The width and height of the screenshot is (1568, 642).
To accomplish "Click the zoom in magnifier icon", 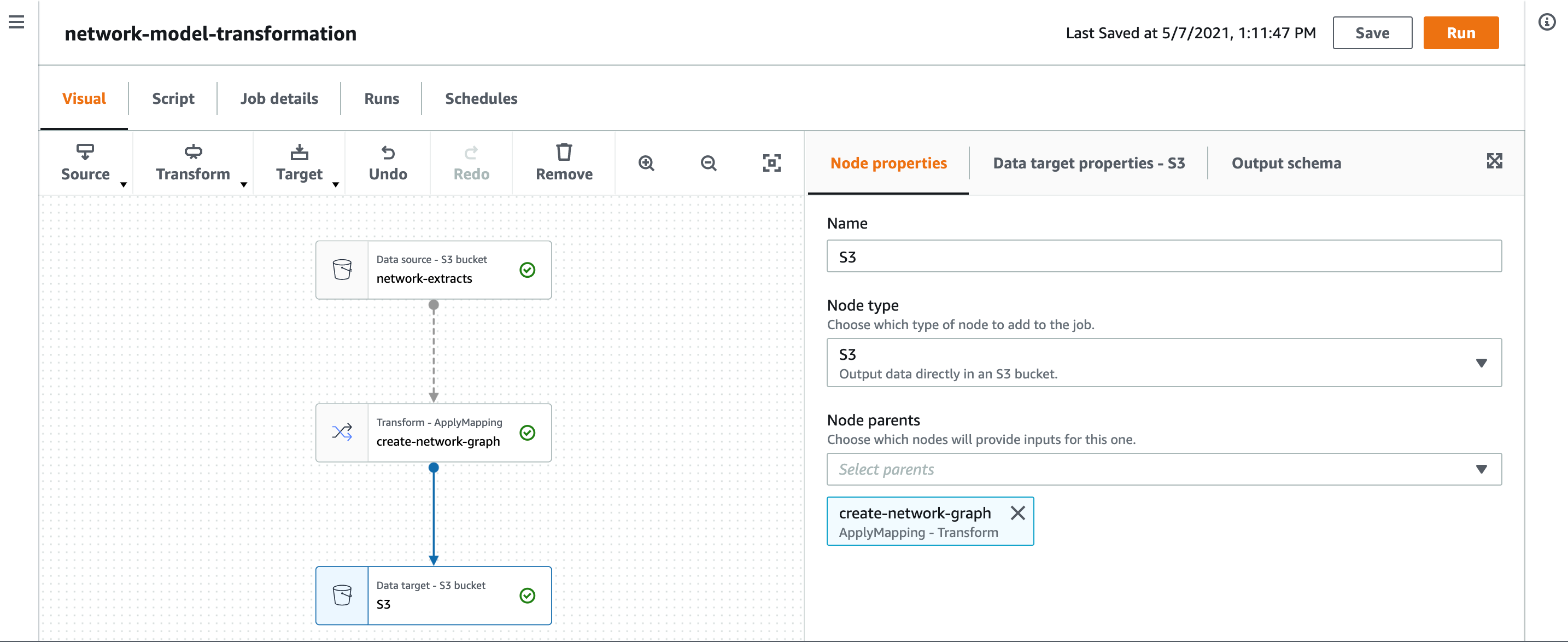I will (x=646, y=164).
